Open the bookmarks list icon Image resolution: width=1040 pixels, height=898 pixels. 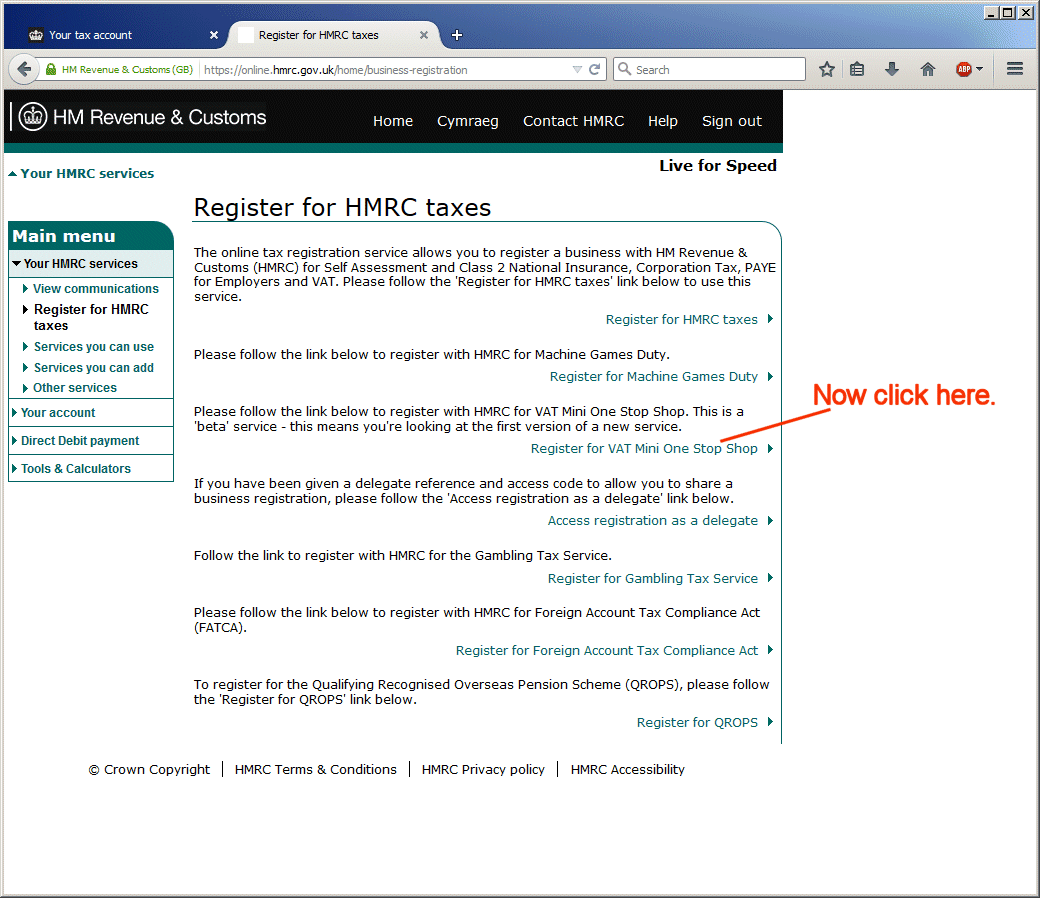(x=857, y=69)
